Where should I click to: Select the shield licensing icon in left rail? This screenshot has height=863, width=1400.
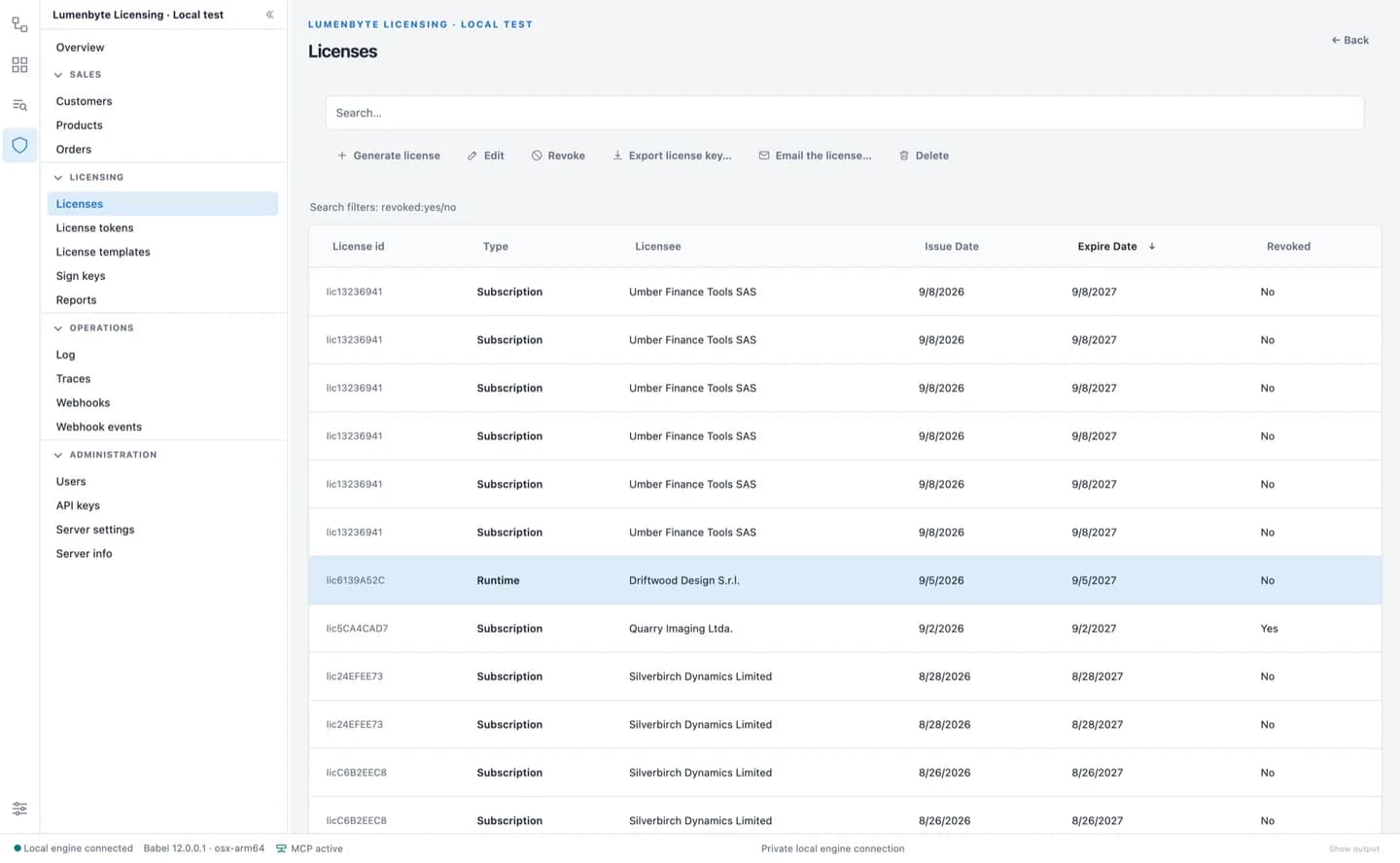click(x=19, y=146)
